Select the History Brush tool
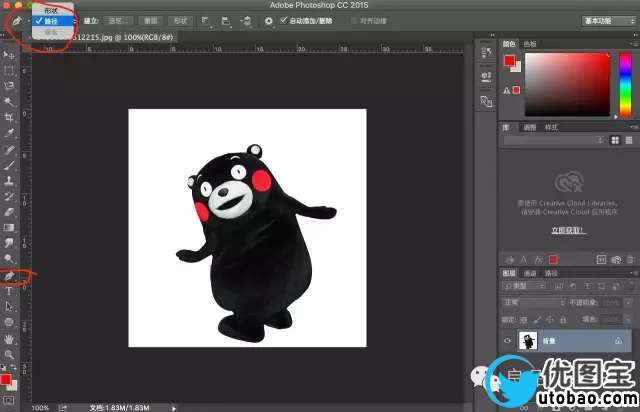 (x=9, y=196)
